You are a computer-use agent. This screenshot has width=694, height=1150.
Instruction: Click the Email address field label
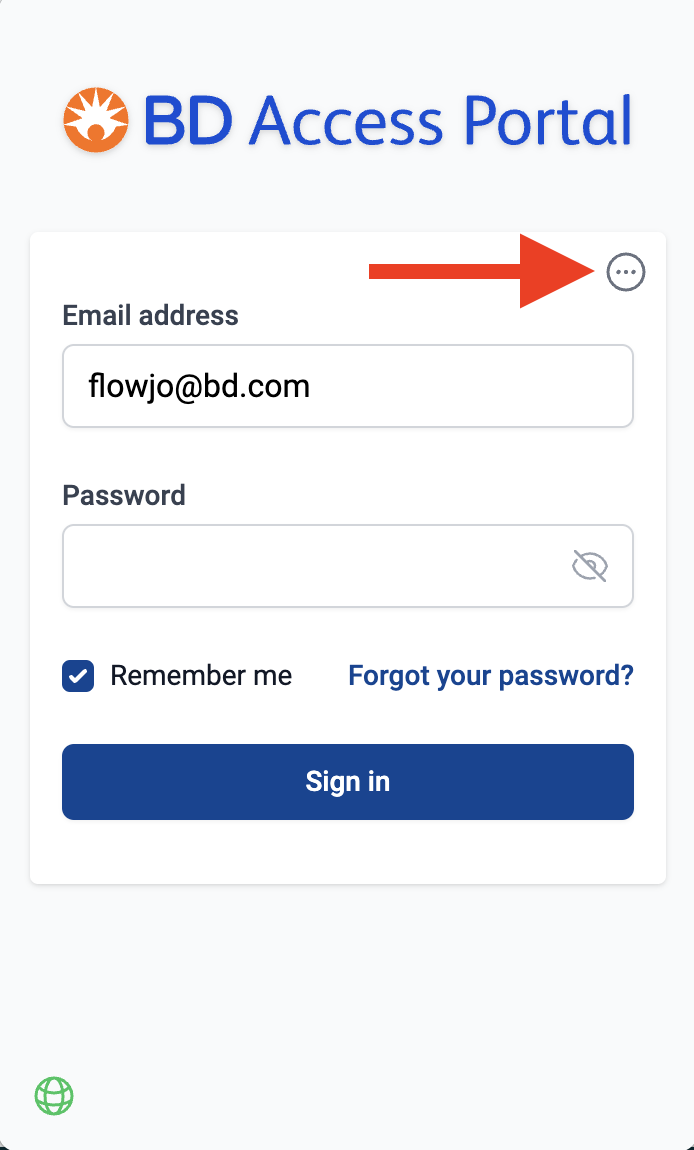click(150, 315)
